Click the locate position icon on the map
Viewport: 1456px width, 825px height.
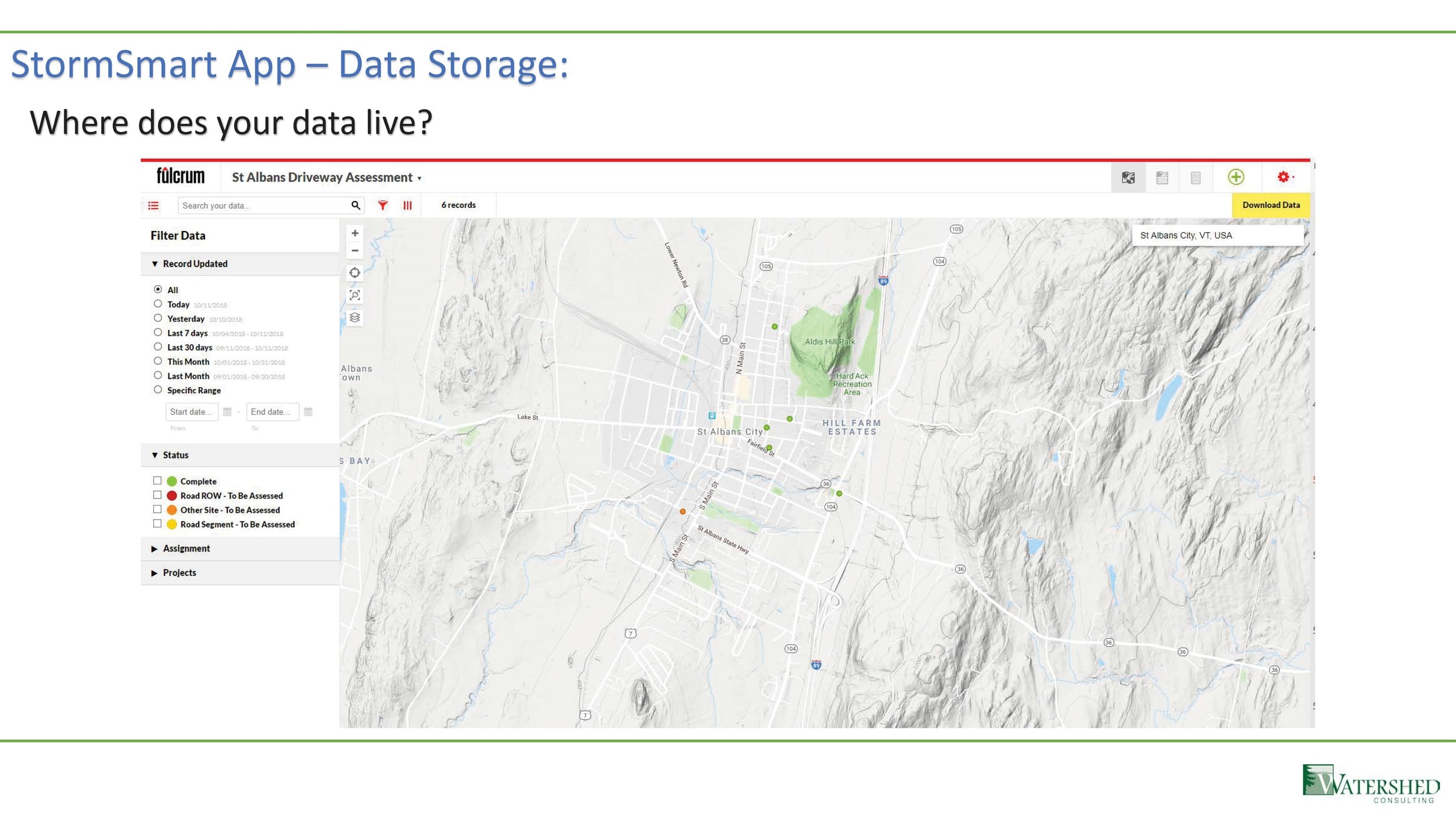pos(355,273)
